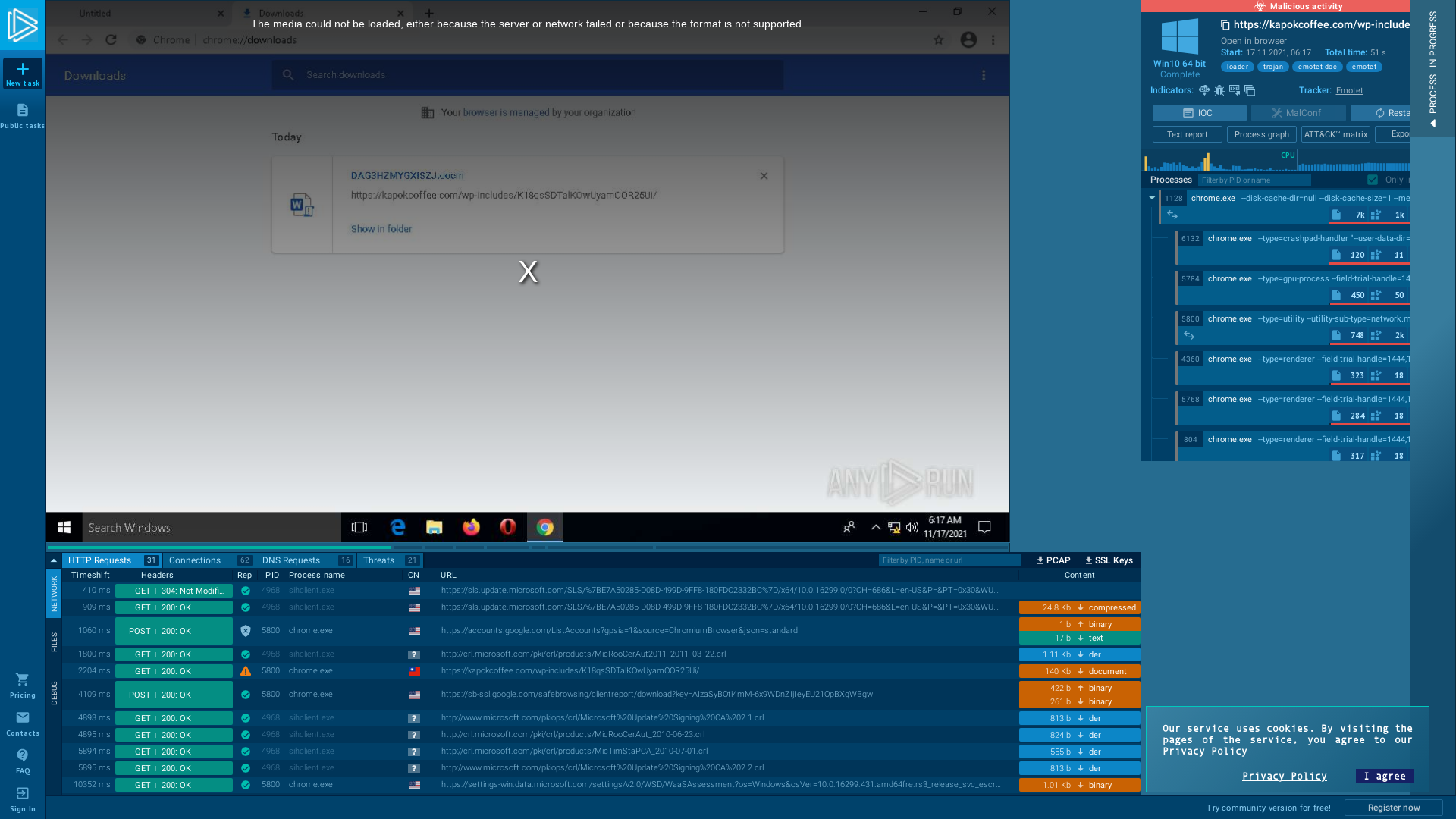Open the Action Center notification icon

984,527
